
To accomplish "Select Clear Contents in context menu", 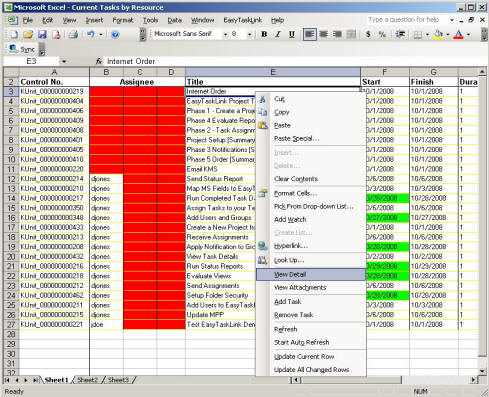I will pos(311,179).
